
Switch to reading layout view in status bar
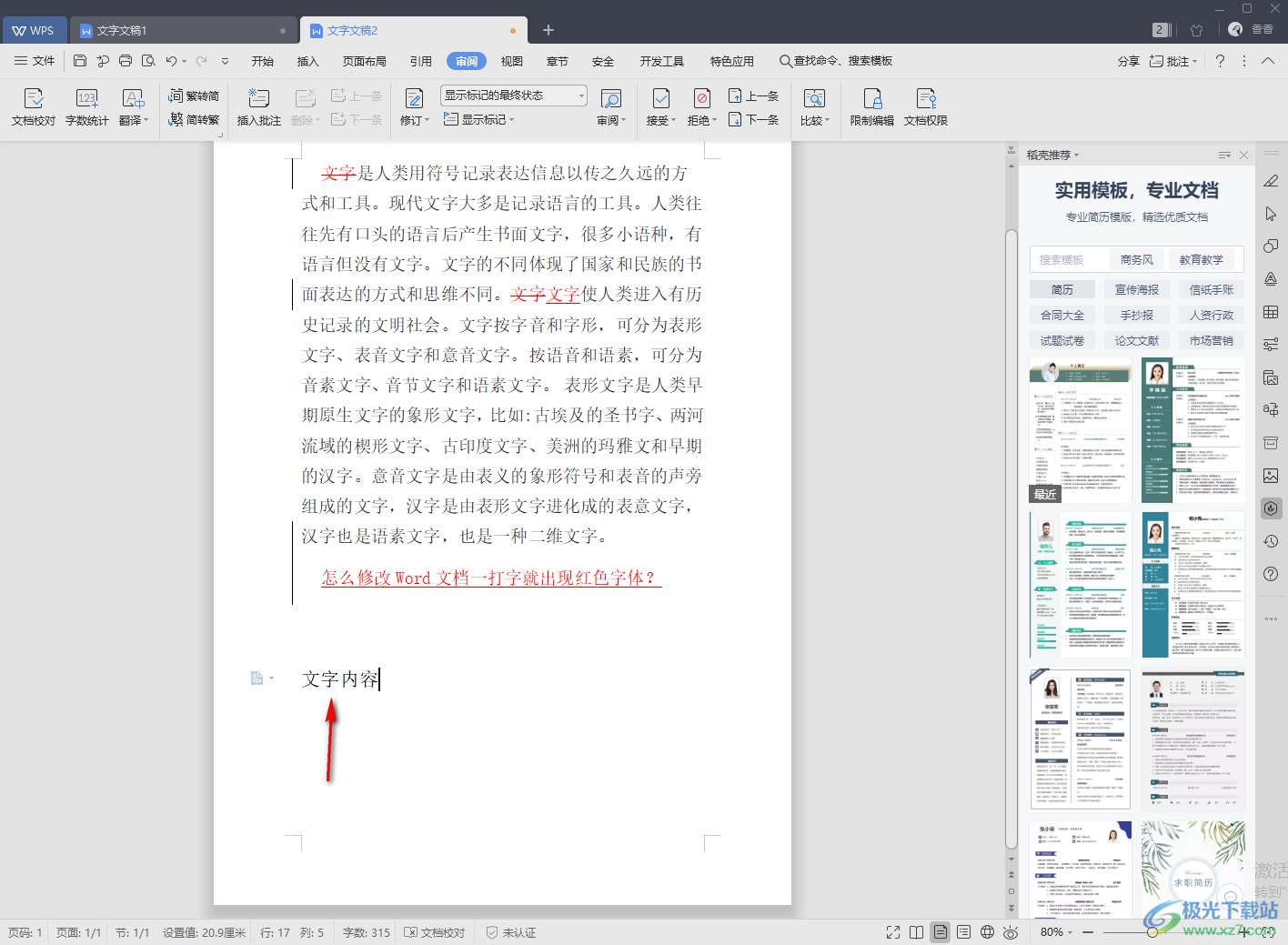pos(917,932)
